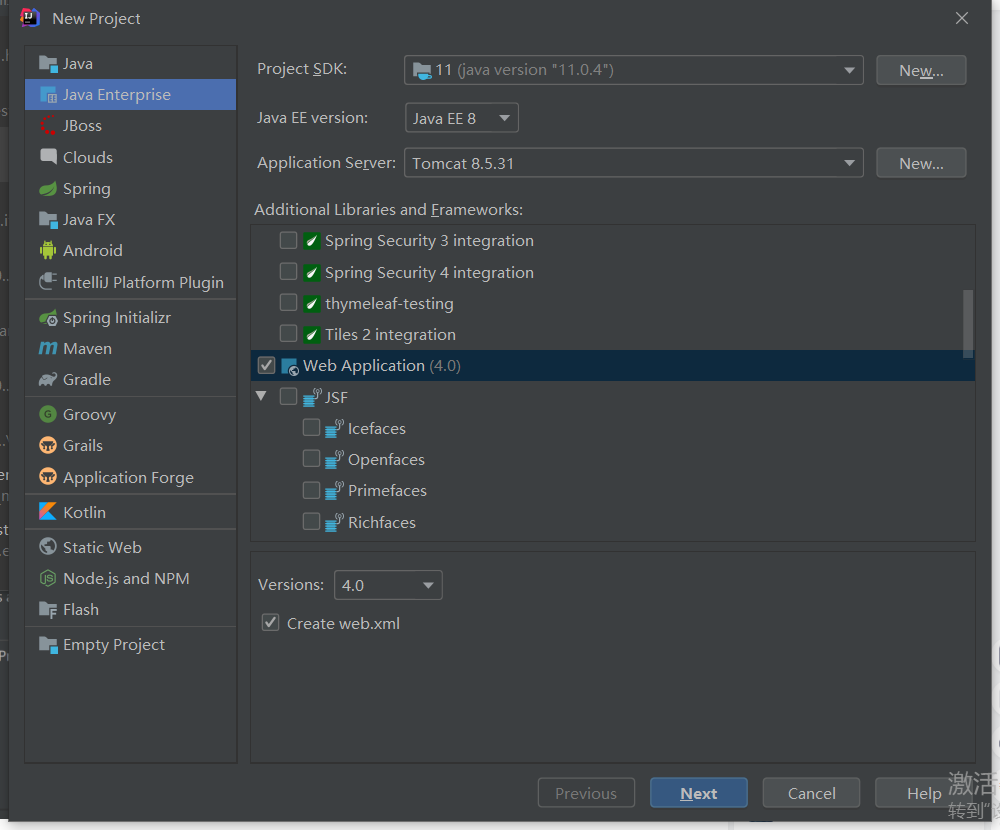Enable the Icefaces checkbox
Viewport: 1000px width, 830px height.
[x=311, y=427]
